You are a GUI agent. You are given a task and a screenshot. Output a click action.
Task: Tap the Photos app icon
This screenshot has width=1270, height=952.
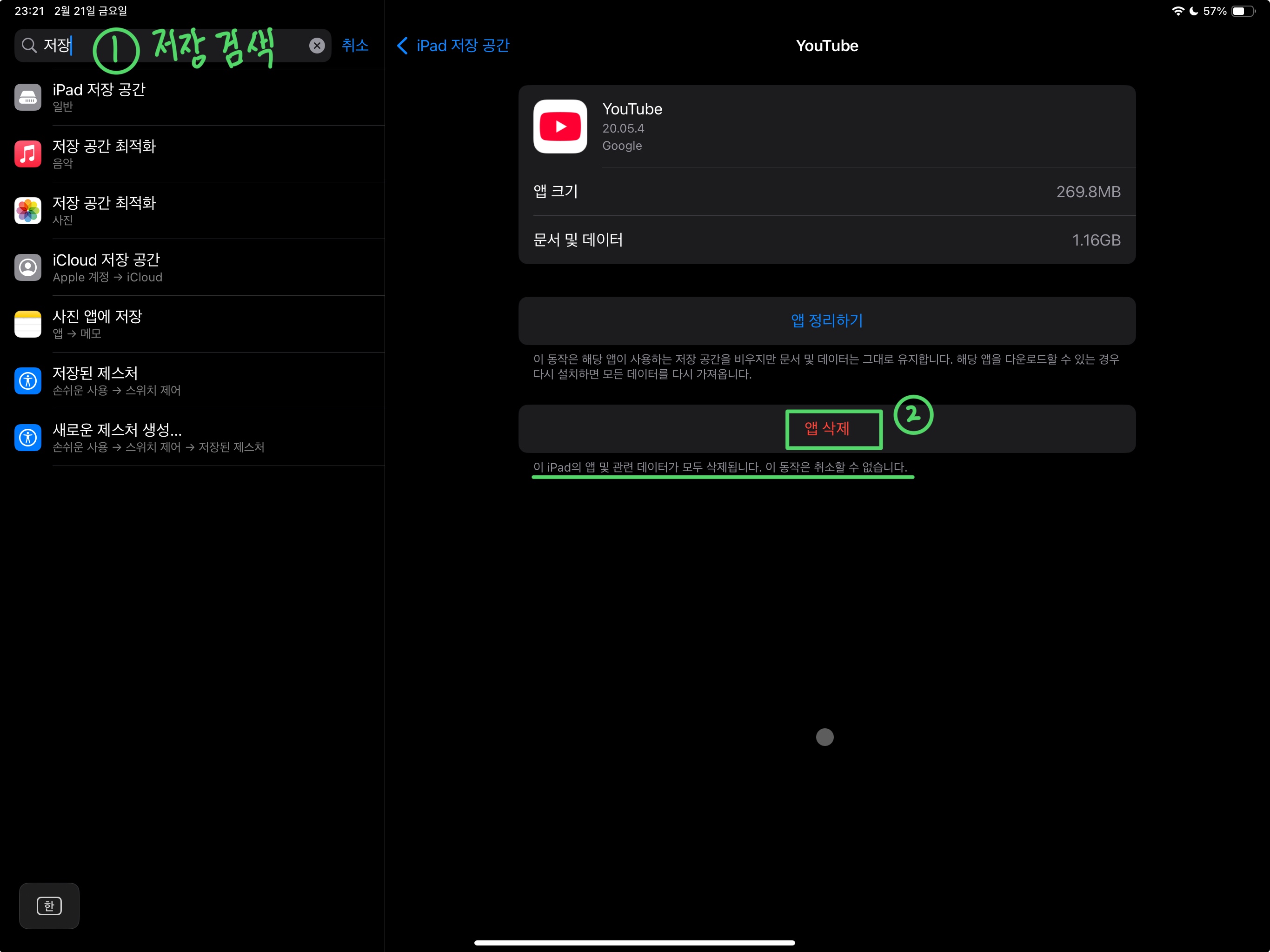[27, 211]
